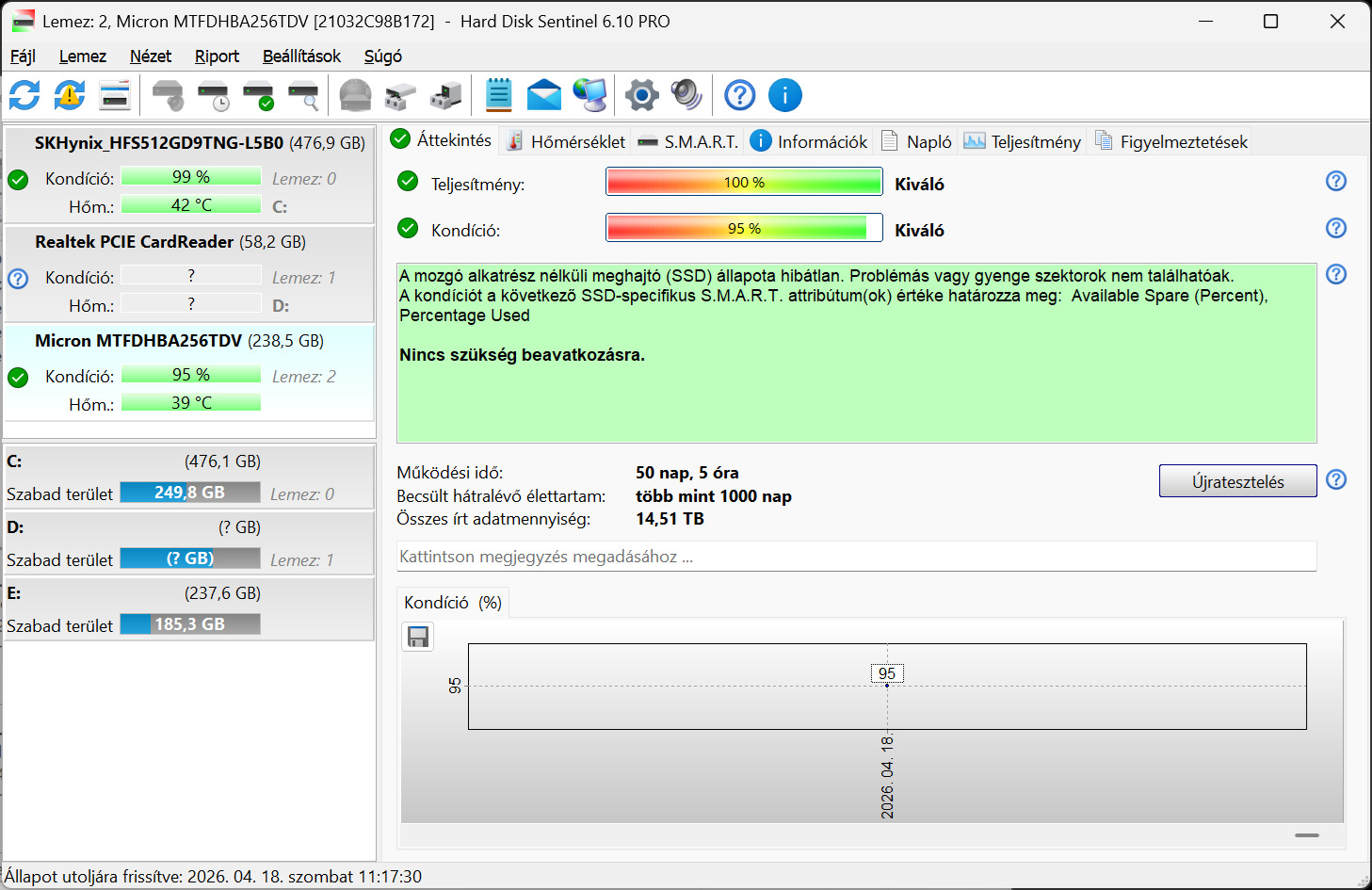
Task: Click the blue info circle toolbar icon
Action: click(x=785, y=95)
